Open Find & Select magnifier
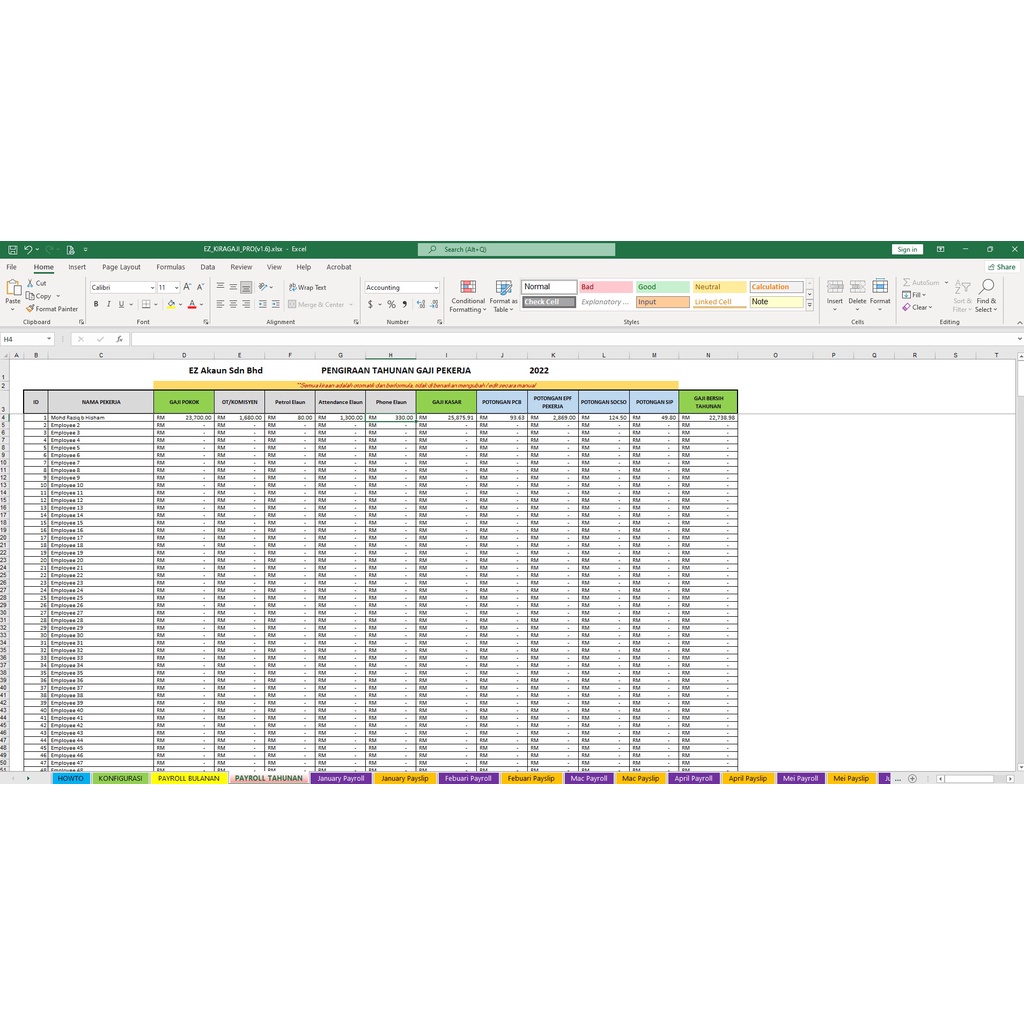The image size is (1024, 1024). [x=986, y=287]
